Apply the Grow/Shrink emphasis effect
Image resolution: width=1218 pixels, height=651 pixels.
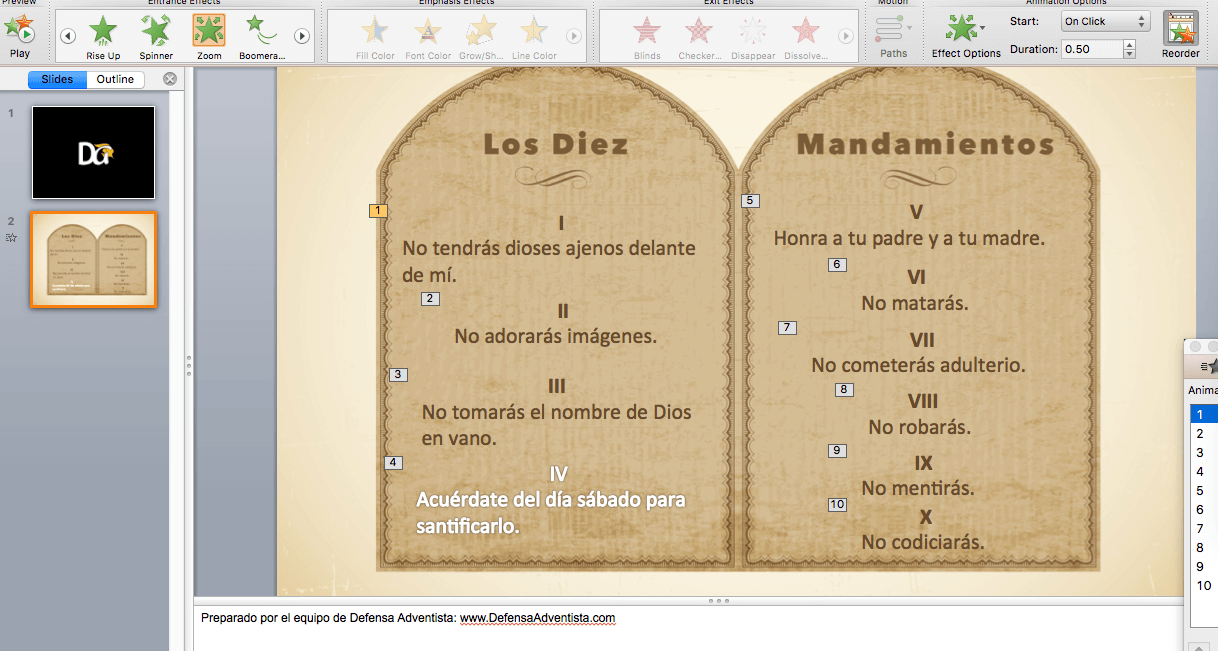tap(481, 37)
